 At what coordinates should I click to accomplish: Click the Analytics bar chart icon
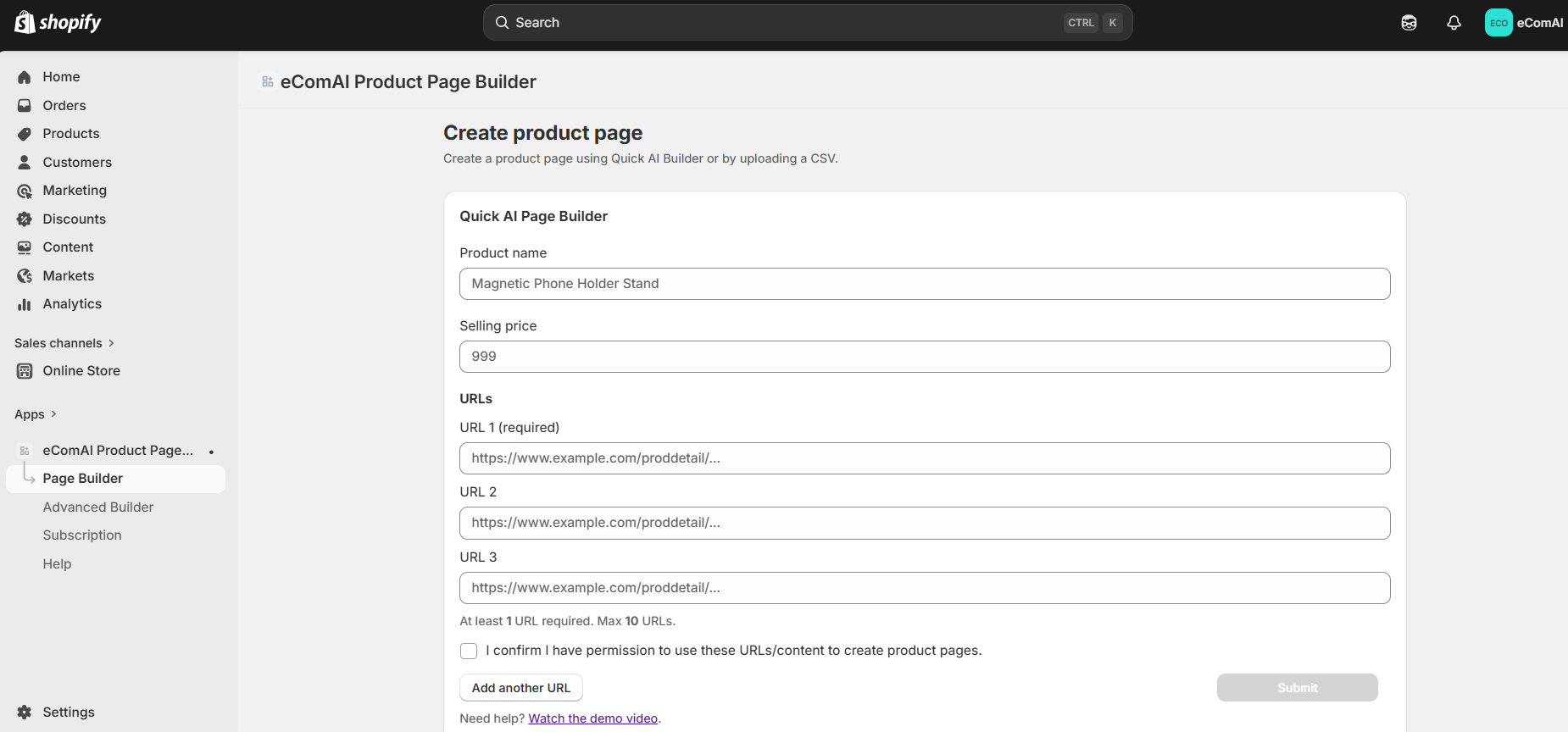click(x=25, y=304)
